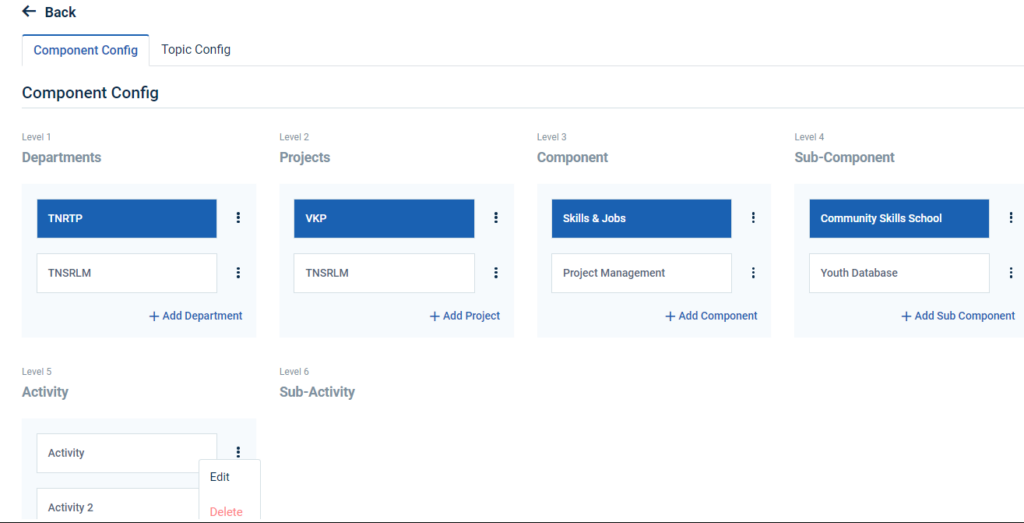
Task: Choose Edit from the context menu
Action: [220, 478]
